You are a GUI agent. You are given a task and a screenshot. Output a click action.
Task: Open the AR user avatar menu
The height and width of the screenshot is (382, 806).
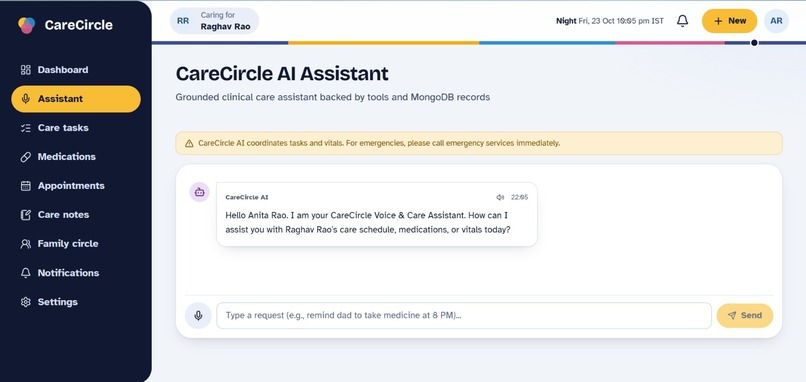pyautogui.click(x=776, y=21)
